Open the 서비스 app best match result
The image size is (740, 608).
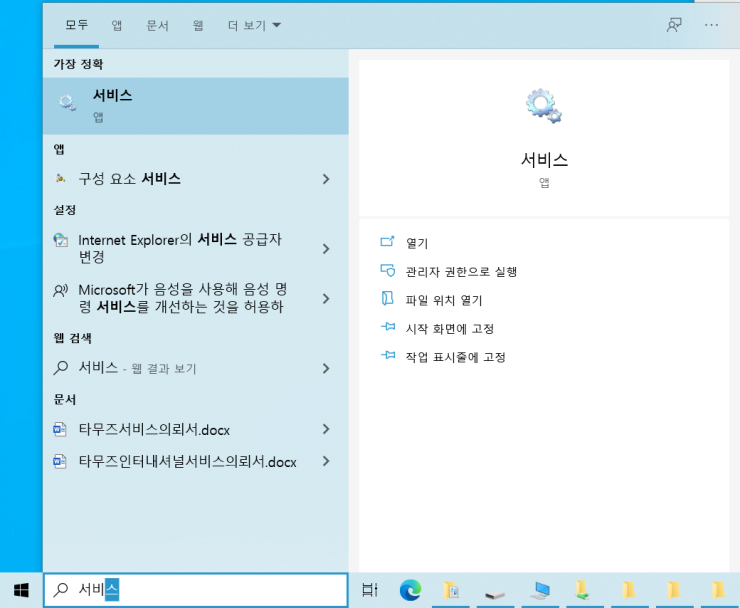pyautogui.click(x=195, y=106)
